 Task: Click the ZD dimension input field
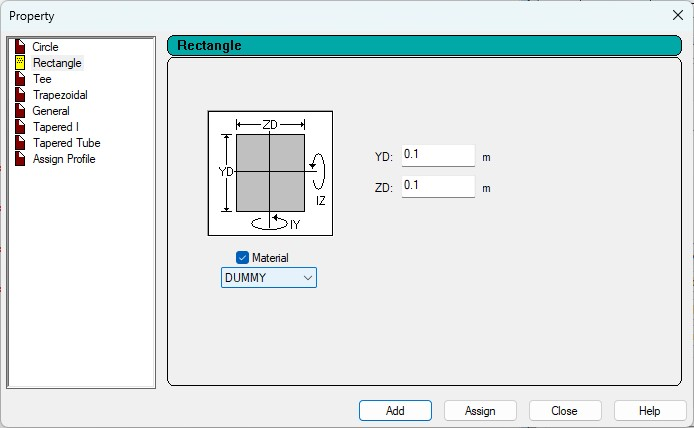[437, 186]
